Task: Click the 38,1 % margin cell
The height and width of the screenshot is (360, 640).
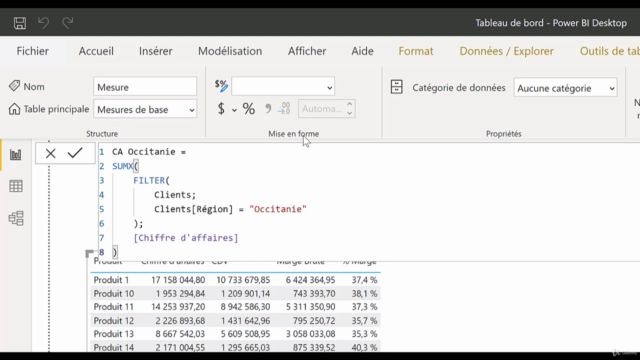Action: point(364,293)
